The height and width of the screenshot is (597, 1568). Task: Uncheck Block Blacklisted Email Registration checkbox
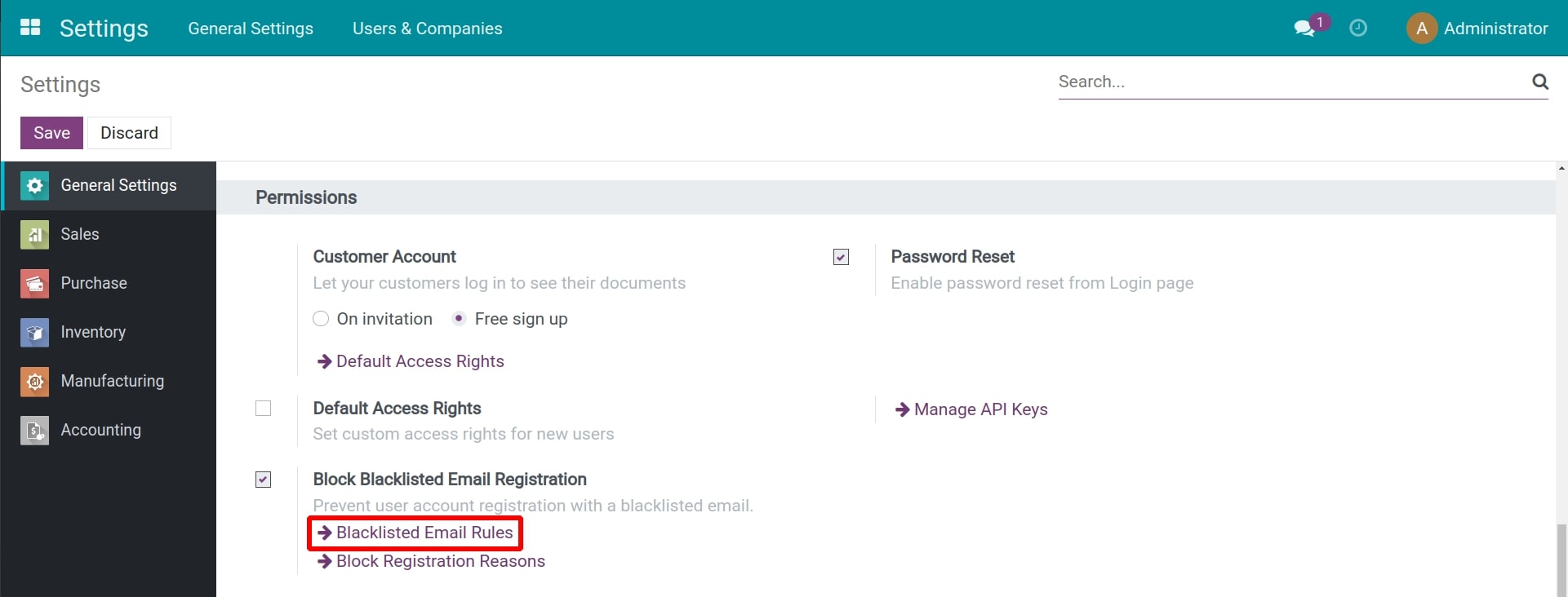263,480
